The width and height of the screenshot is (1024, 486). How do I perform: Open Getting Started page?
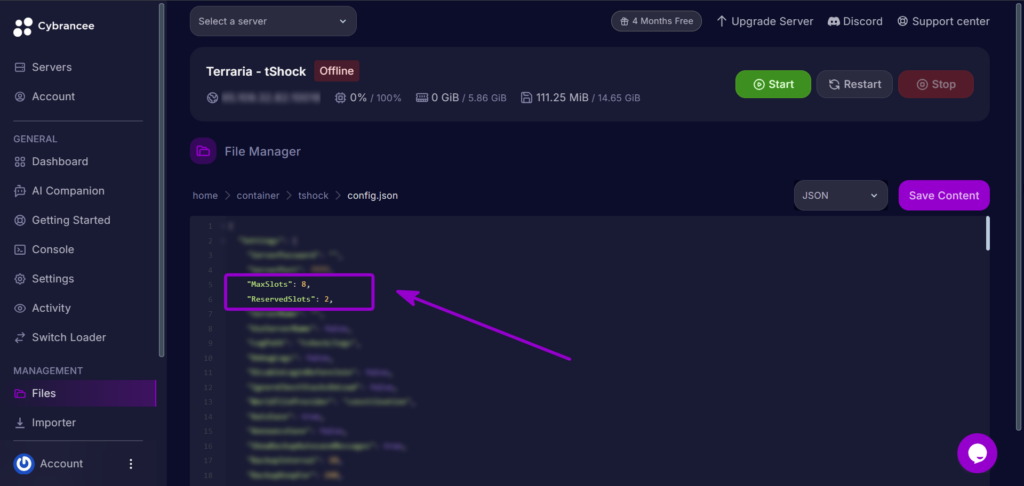point(71,220)
